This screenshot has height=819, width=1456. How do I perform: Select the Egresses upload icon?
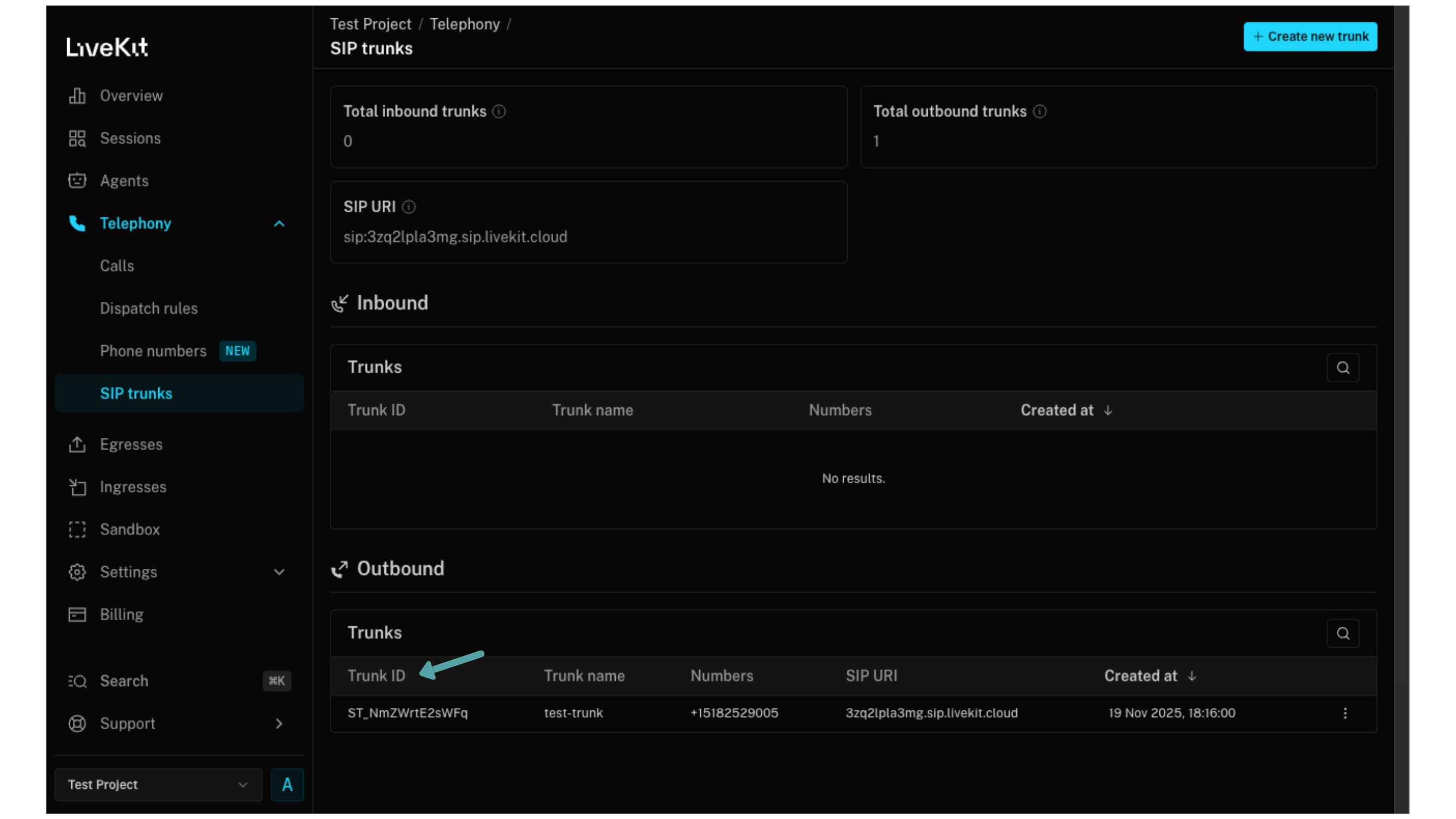[77, 444]
